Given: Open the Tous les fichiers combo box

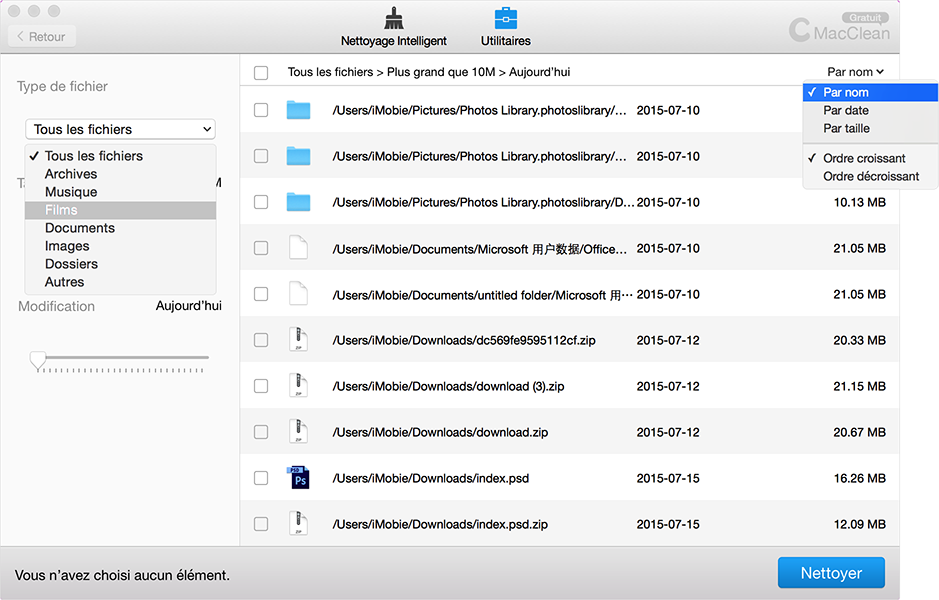Looking at the screenshot, I should [x=120, y=129].
